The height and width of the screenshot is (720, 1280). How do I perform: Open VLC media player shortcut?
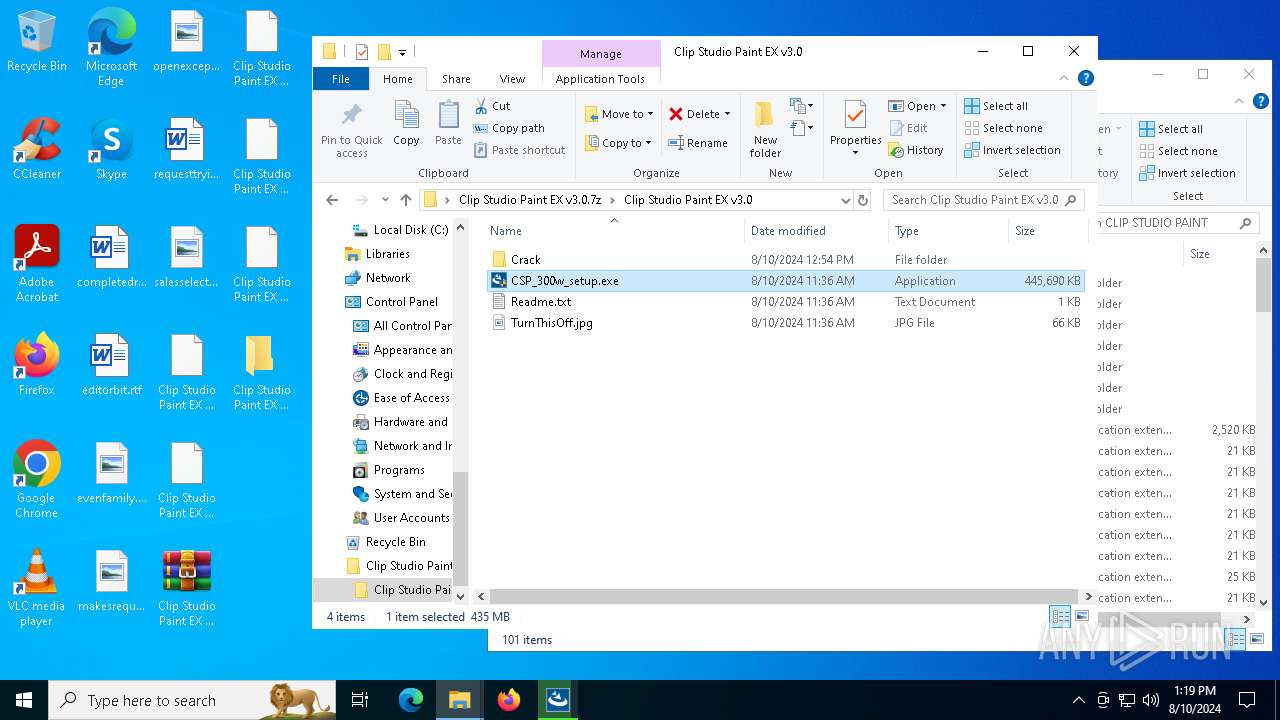[x=37, y=588]
